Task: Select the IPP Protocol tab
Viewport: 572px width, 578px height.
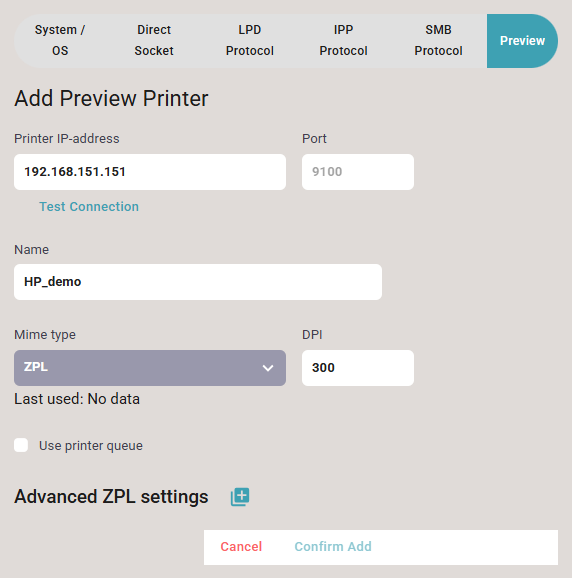Action: (x=343, y=41)
